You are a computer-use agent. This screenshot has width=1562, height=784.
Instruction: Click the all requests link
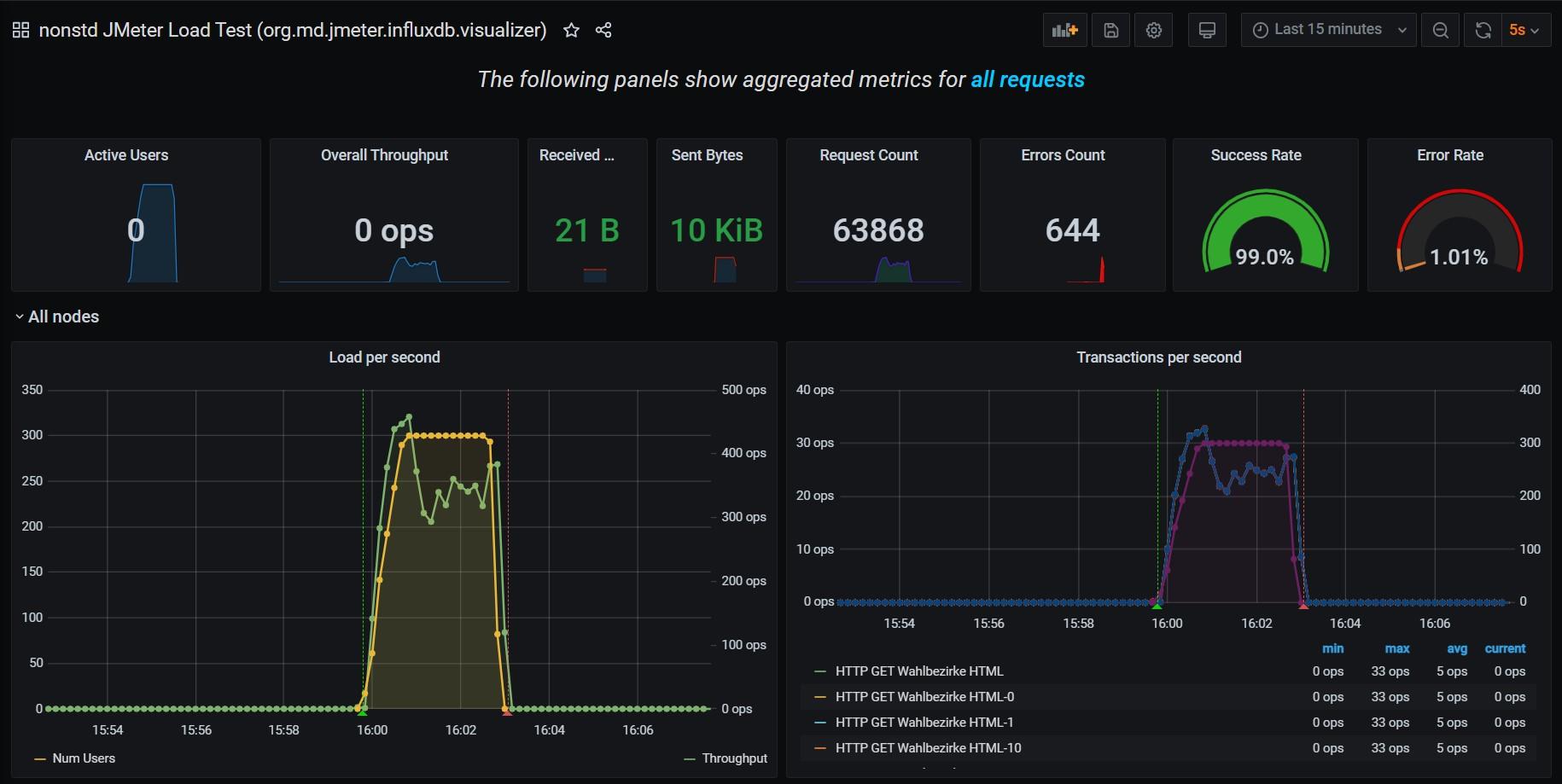(1027, 78)
